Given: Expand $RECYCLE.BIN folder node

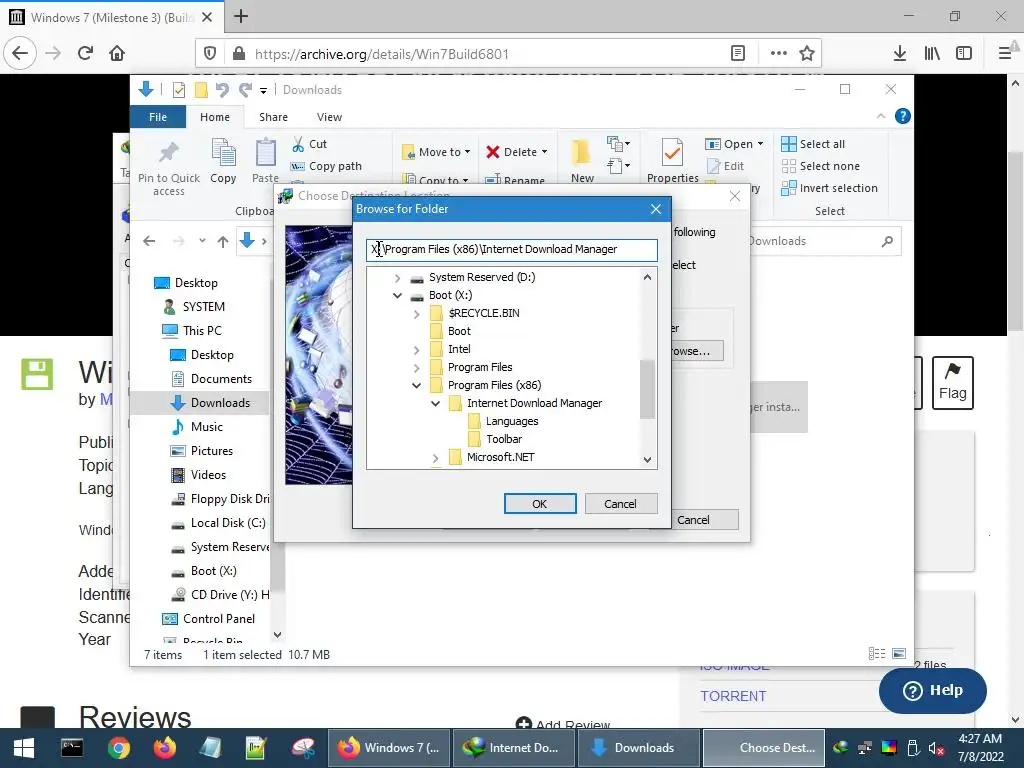Looking at the screenshot, I should [417, 313].
